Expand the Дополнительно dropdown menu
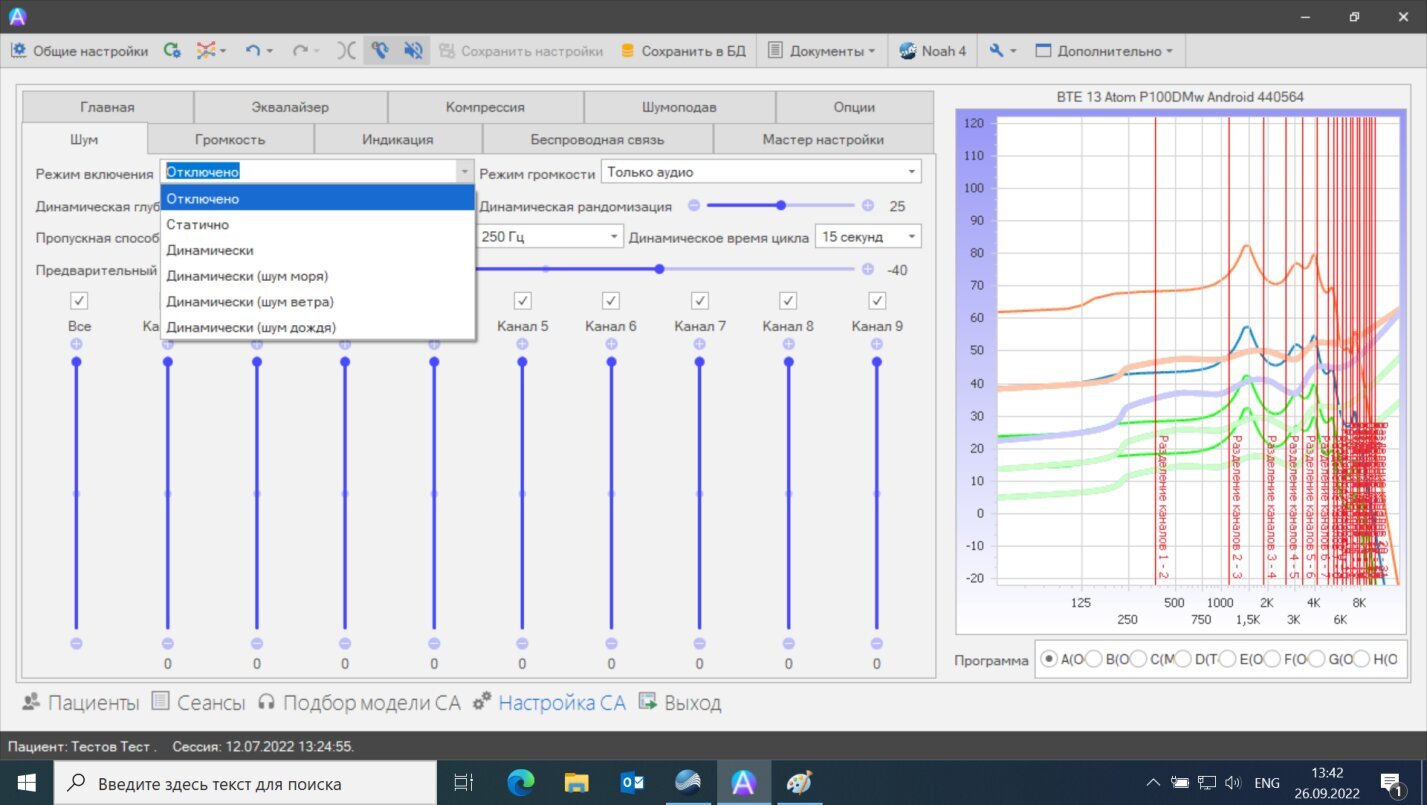Screen dimensions: 1427x805 pyautogui.click(x=1104, y=51)
